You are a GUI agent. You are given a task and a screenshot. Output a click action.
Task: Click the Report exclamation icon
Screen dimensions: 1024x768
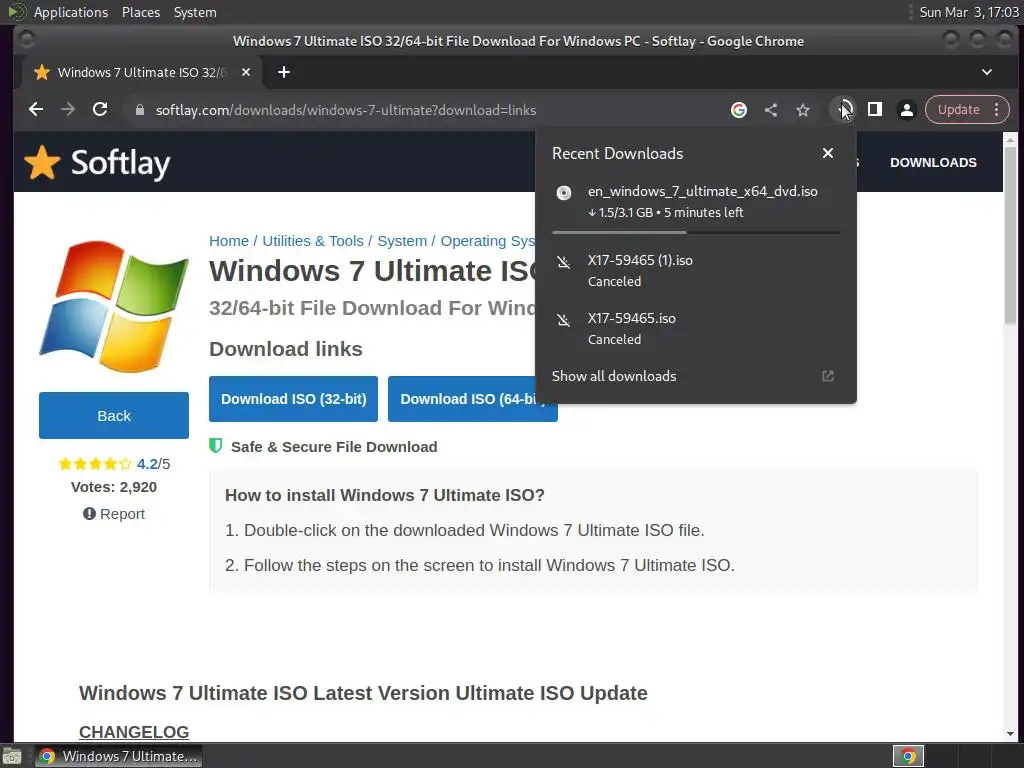point(89,514)
